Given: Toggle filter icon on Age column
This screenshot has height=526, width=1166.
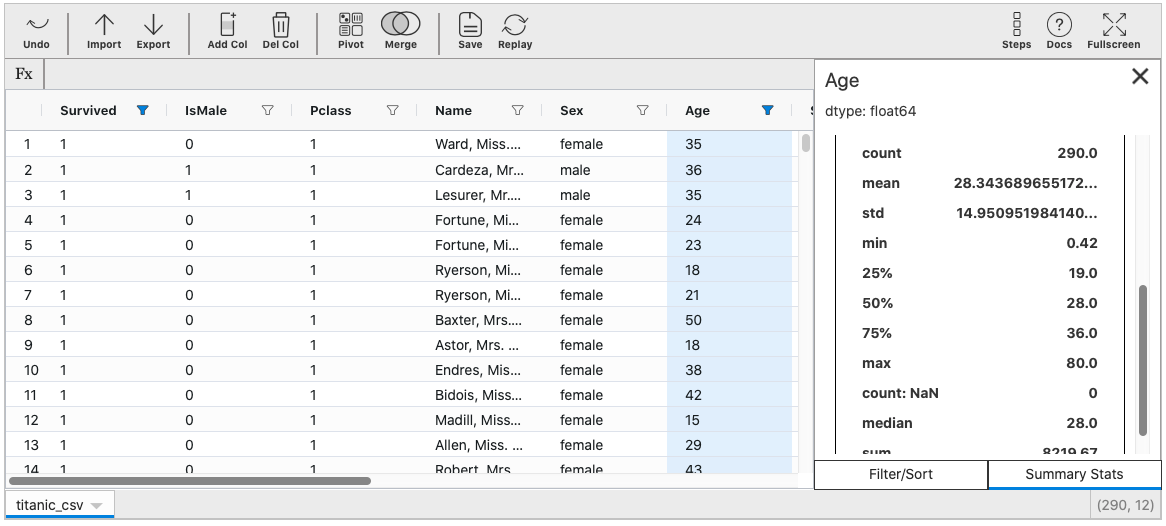Looking at the screenshot, I should (x=767, y=111).
